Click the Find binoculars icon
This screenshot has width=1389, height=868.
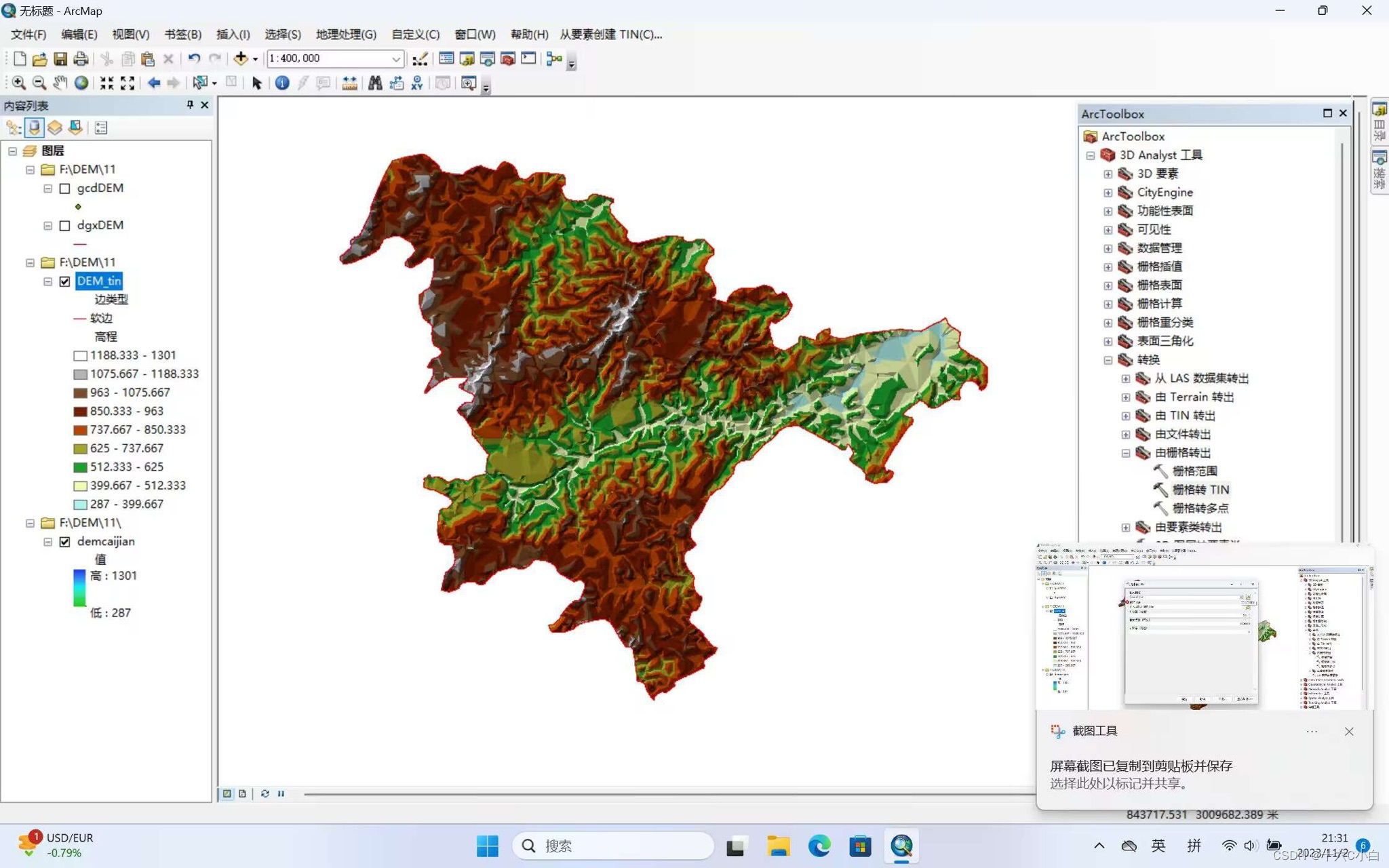click(375, 83)
